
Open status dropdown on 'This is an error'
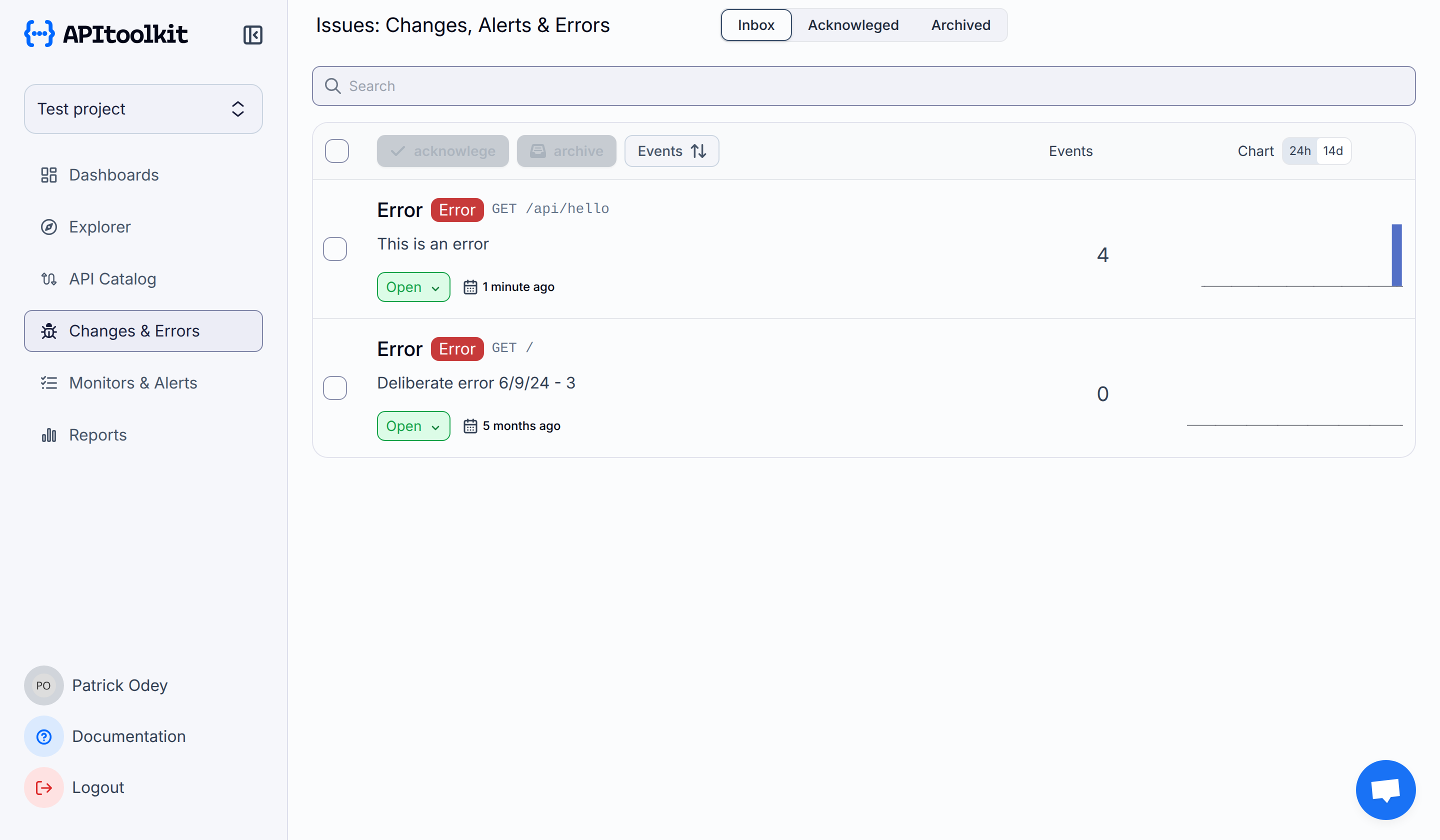tap(413, 287)
